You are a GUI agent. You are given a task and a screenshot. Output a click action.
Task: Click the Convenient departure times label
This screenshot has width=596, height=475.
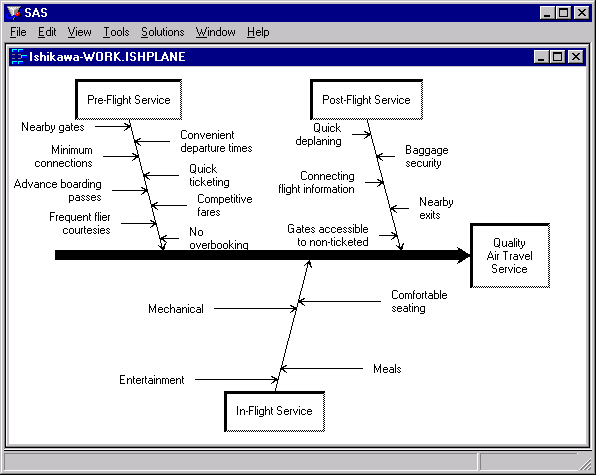pos(216,141)
